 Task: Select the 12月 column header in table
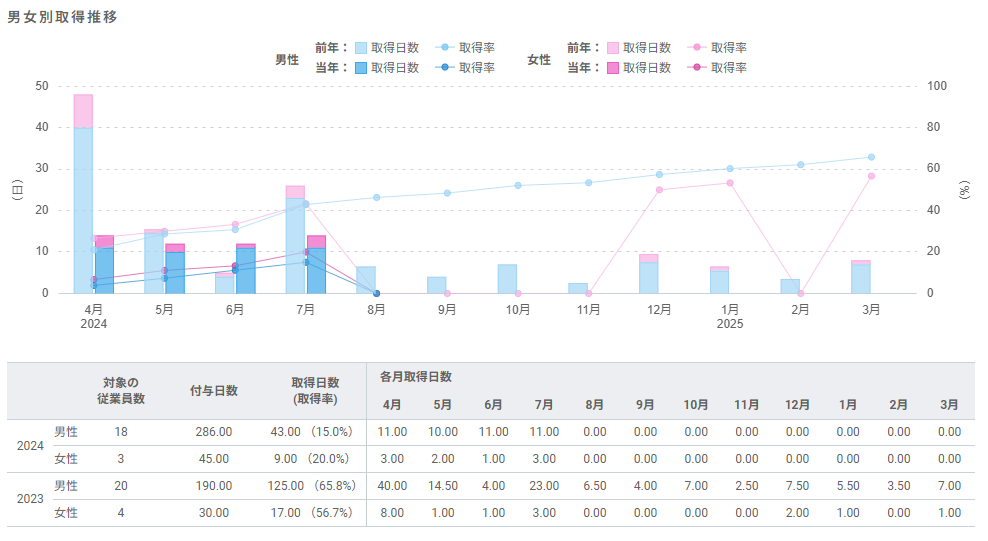pos(797,405)
